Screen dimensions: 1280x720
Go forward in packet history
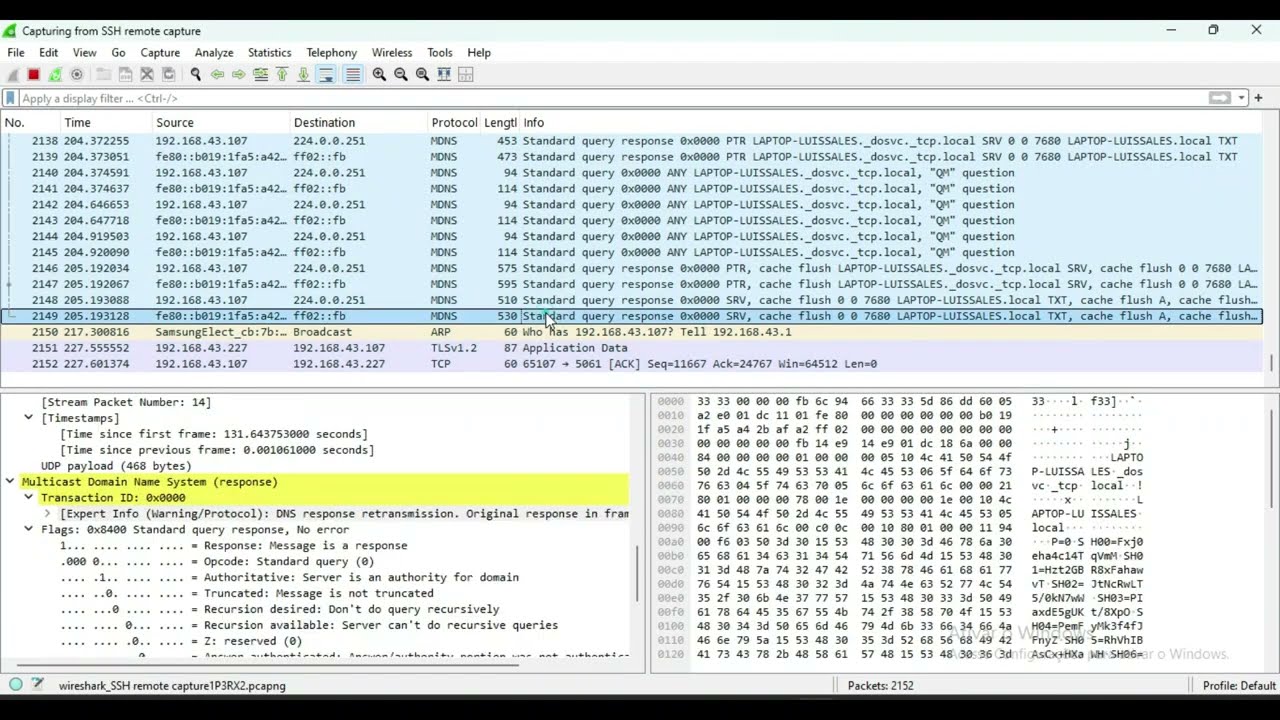238,74
